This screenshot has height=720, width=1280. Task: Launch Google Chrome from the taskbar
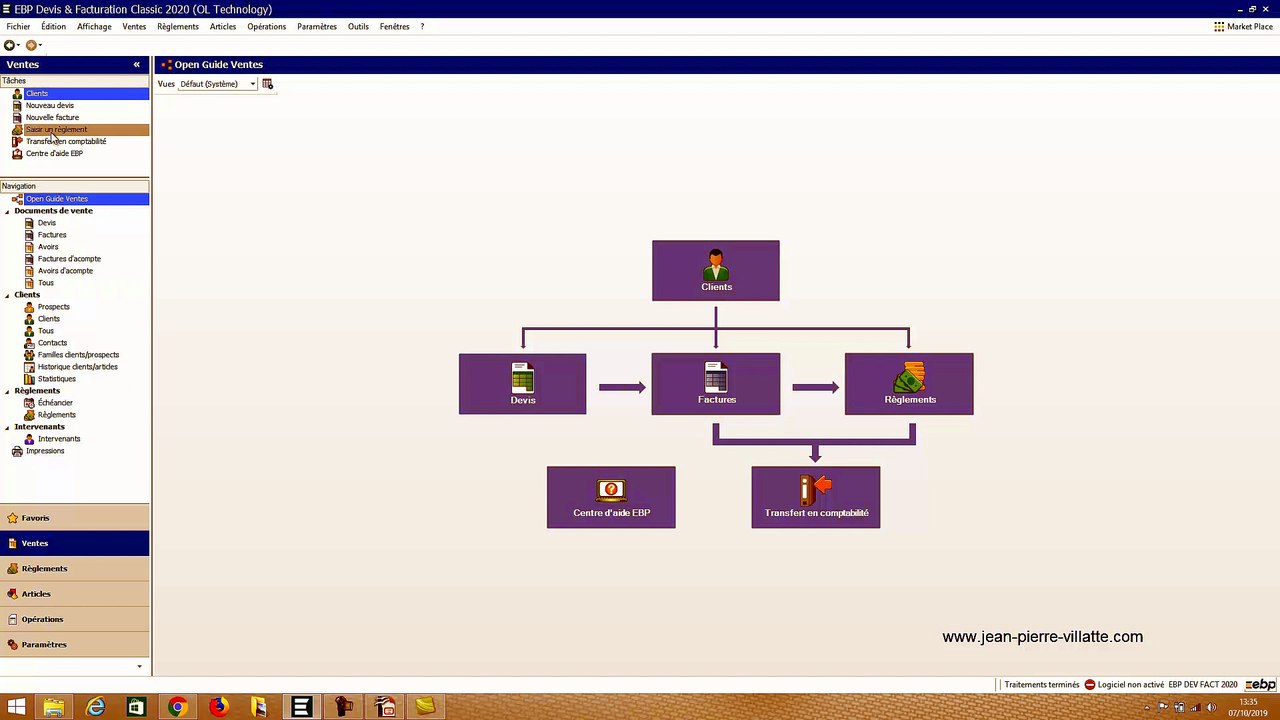(177, 708)
